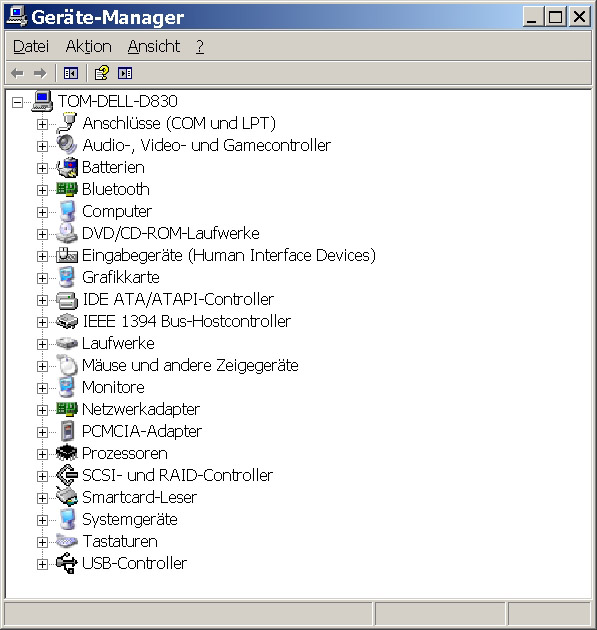597x630 pixels.
Task: Click the Smartcard-Leser icon
Action: click(x=67, y=497)
